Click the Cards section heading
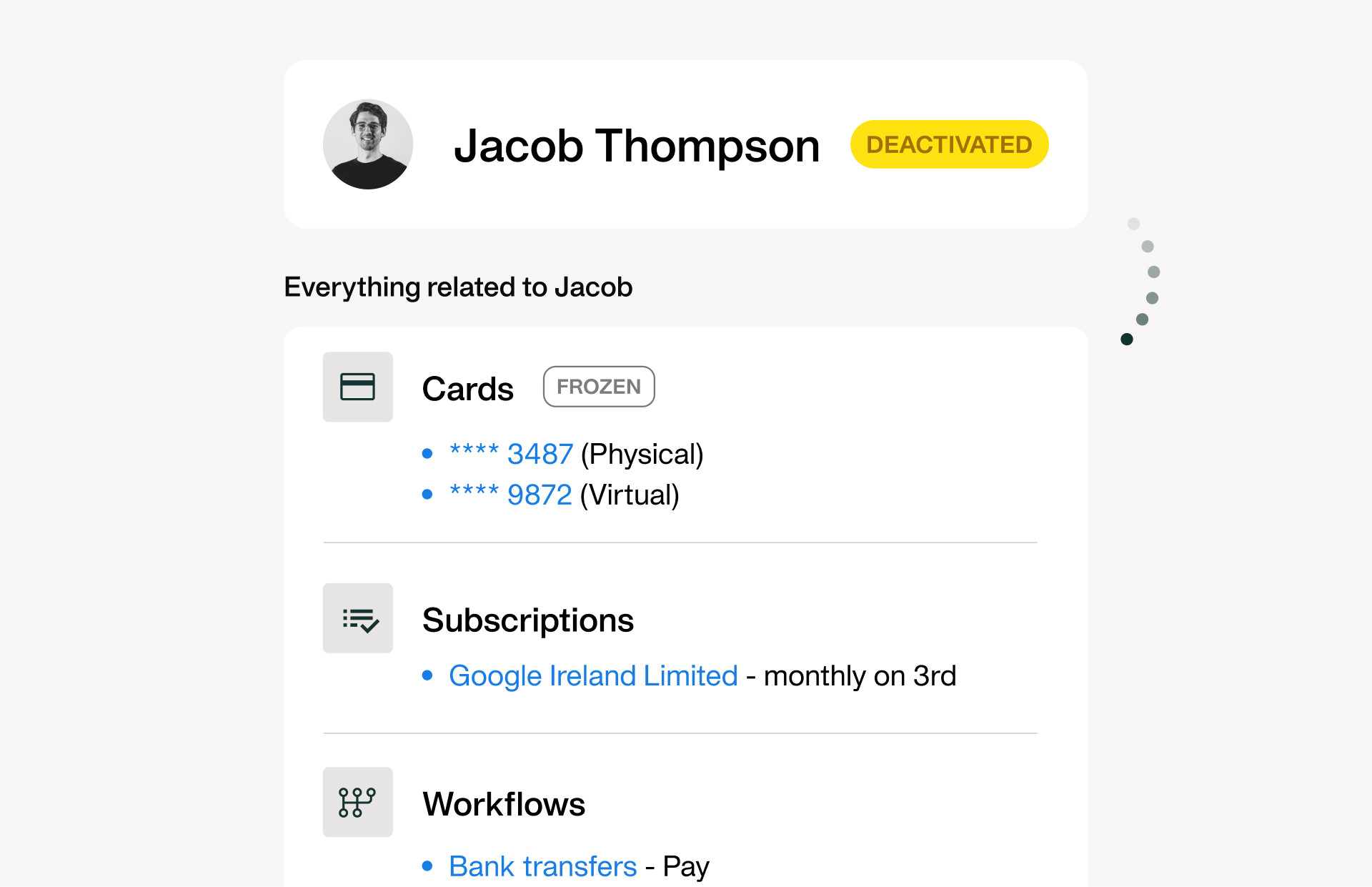 pos(467,389)
